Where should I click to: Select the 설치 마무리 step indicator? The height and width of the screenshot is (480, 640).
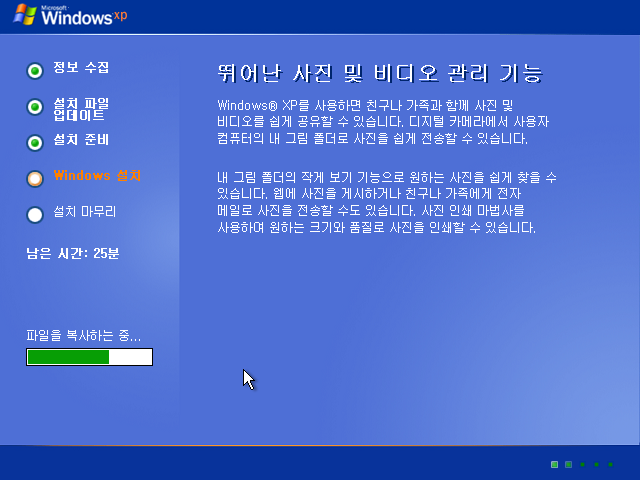click(x=35, y=215)
